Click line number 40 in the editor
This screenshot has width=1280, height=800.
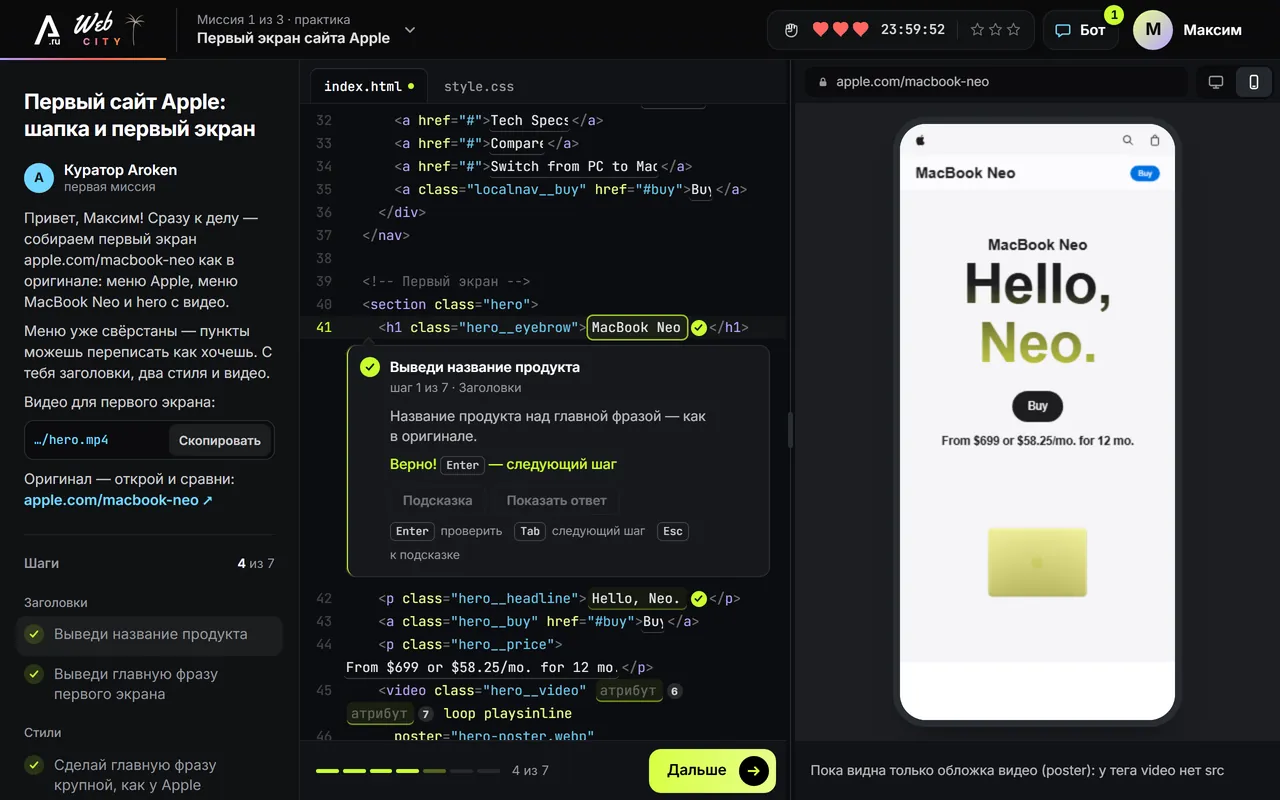pyautogui.click(x=324, y=304)
